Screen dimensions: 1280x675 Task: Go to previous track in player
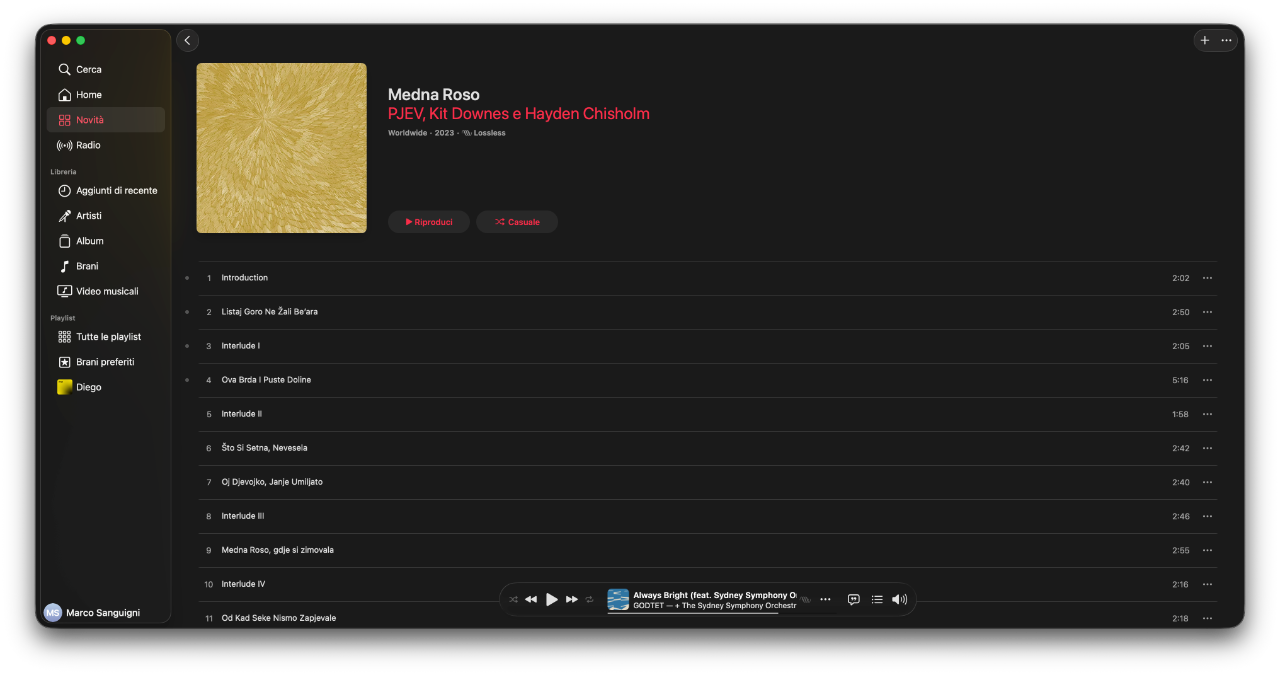click(x=531, y=599)
